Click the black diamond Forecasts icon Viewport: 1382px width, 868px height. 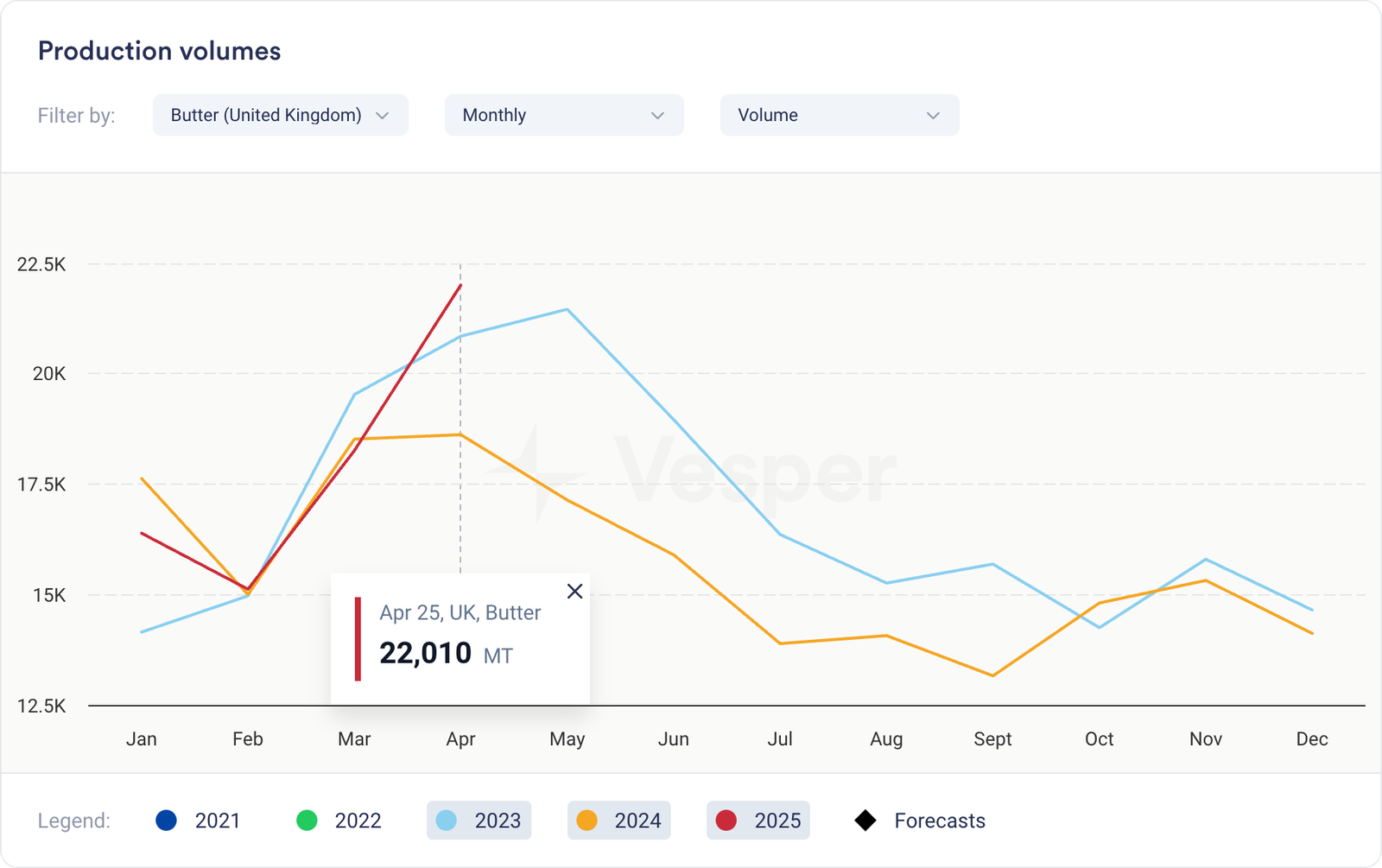pos(865,820)
